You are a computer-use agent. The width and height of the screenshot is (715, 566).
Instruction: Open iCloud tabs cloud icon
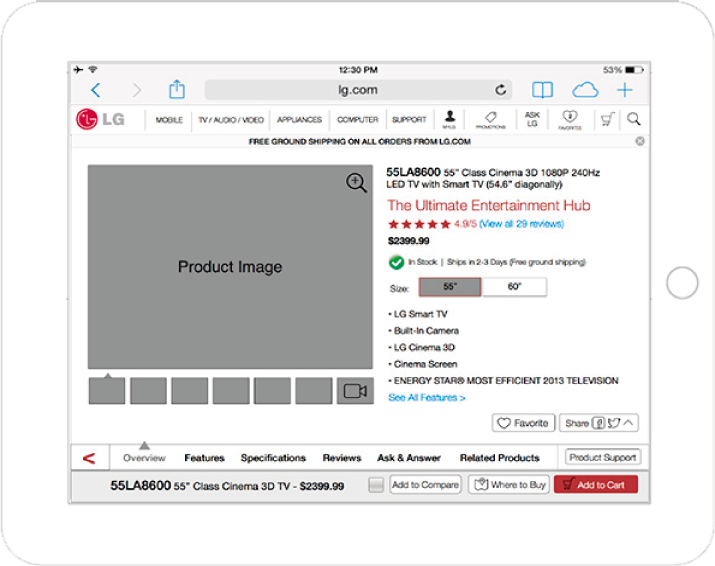pyautogui.click(x=585, y=90)
